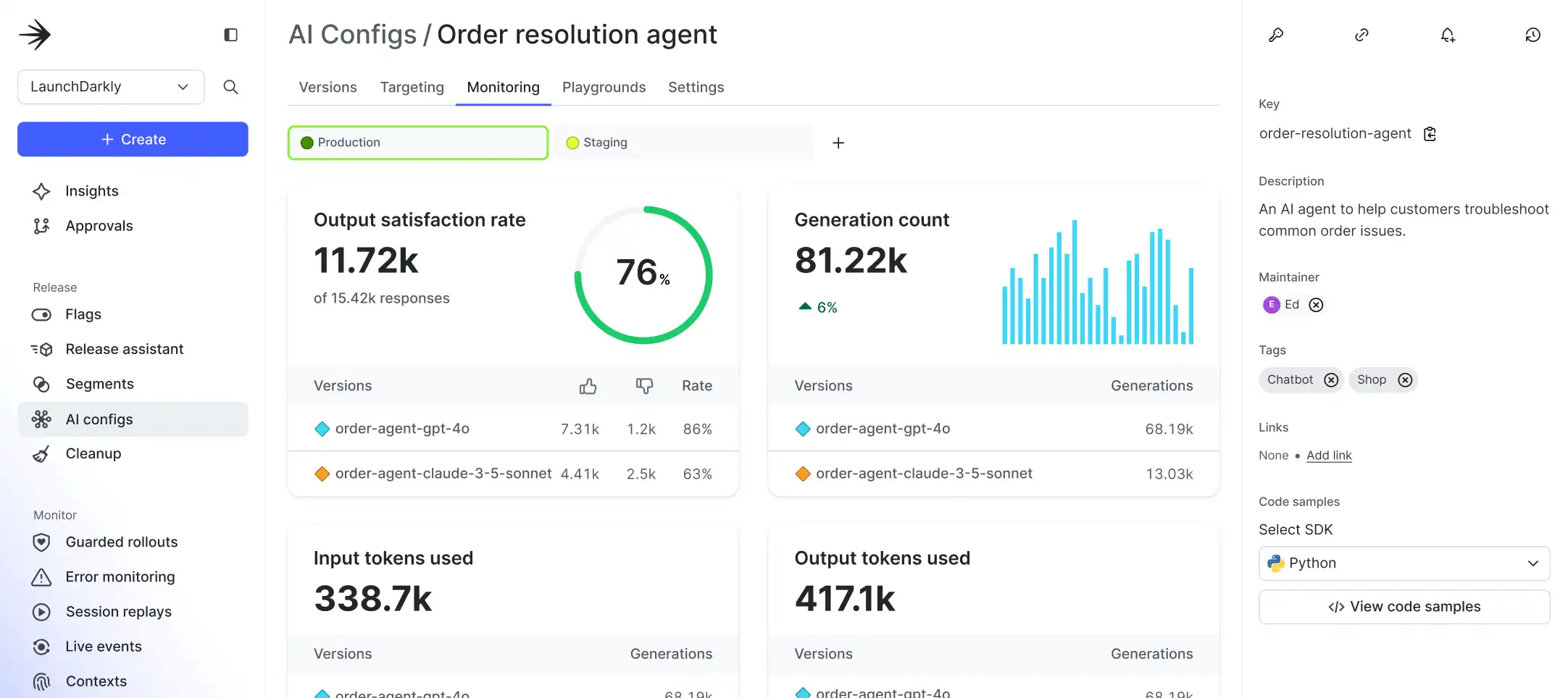This screenshot has height=698, width=1568.
Task: Go to Flags in the sidebar
Action: pos(83,314)
